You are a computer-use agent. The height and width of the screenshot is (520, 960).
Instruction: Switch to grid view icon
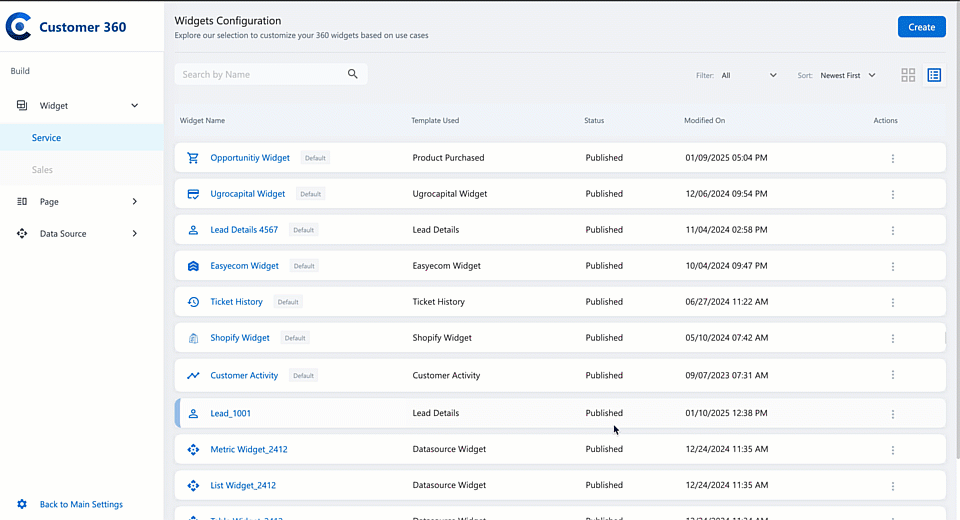pyautogui.click(x=908, y=75)
